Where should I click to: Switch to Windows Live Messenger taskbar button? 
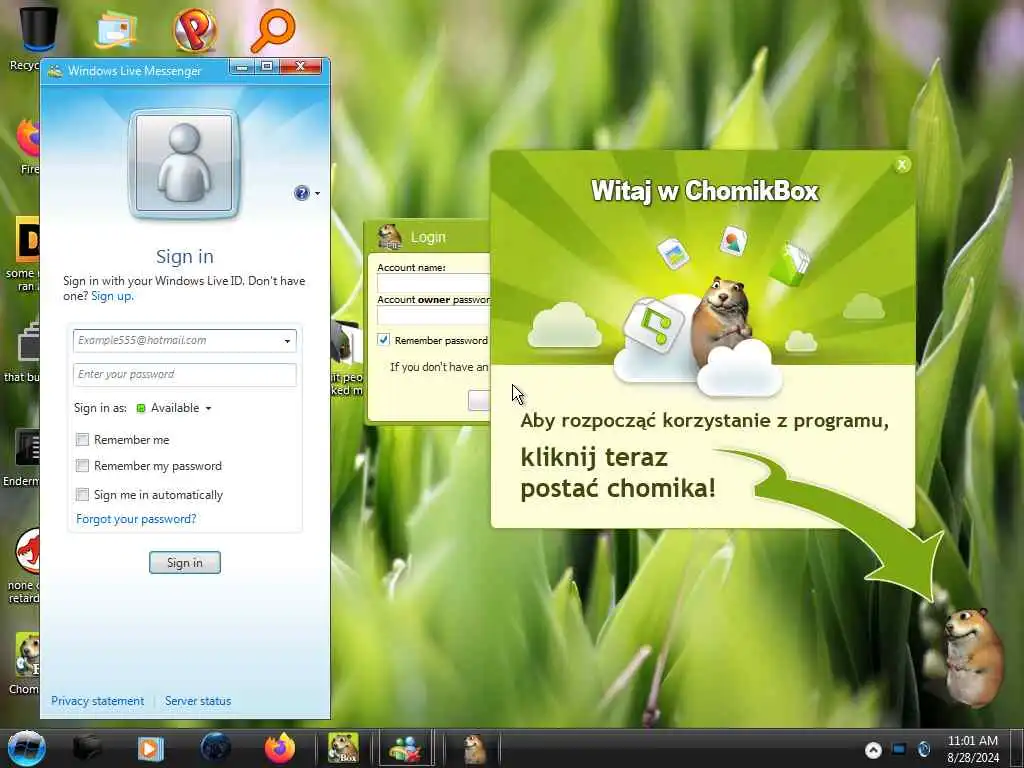[x=405, y=748]
